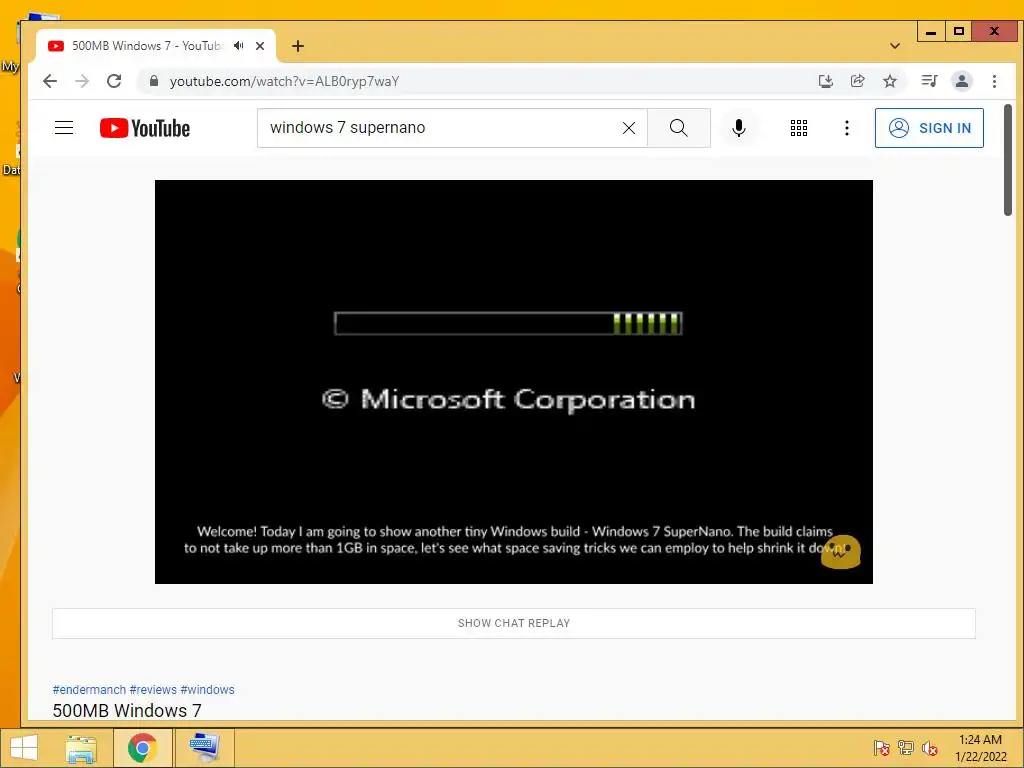
Task: Bookmark this tab with the star
Action: click(889, 81)
